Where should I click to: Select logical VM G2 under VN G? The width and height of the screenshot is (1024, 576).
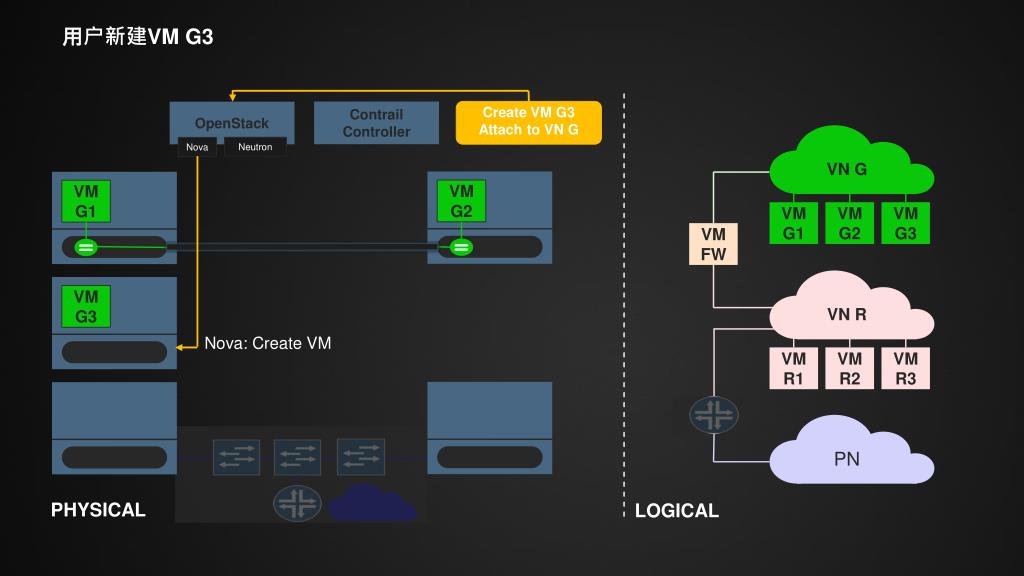tap(850, 223)
